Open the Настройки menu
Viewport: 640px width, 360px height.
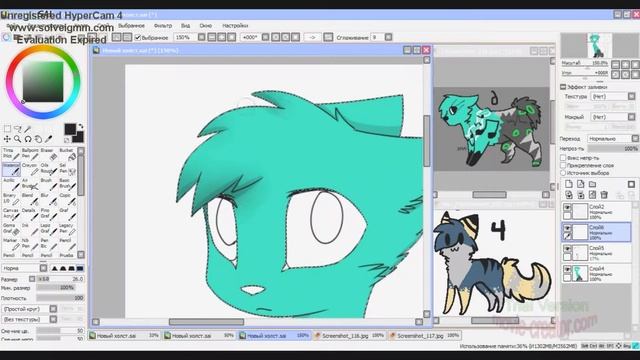[x=235, y=26]
